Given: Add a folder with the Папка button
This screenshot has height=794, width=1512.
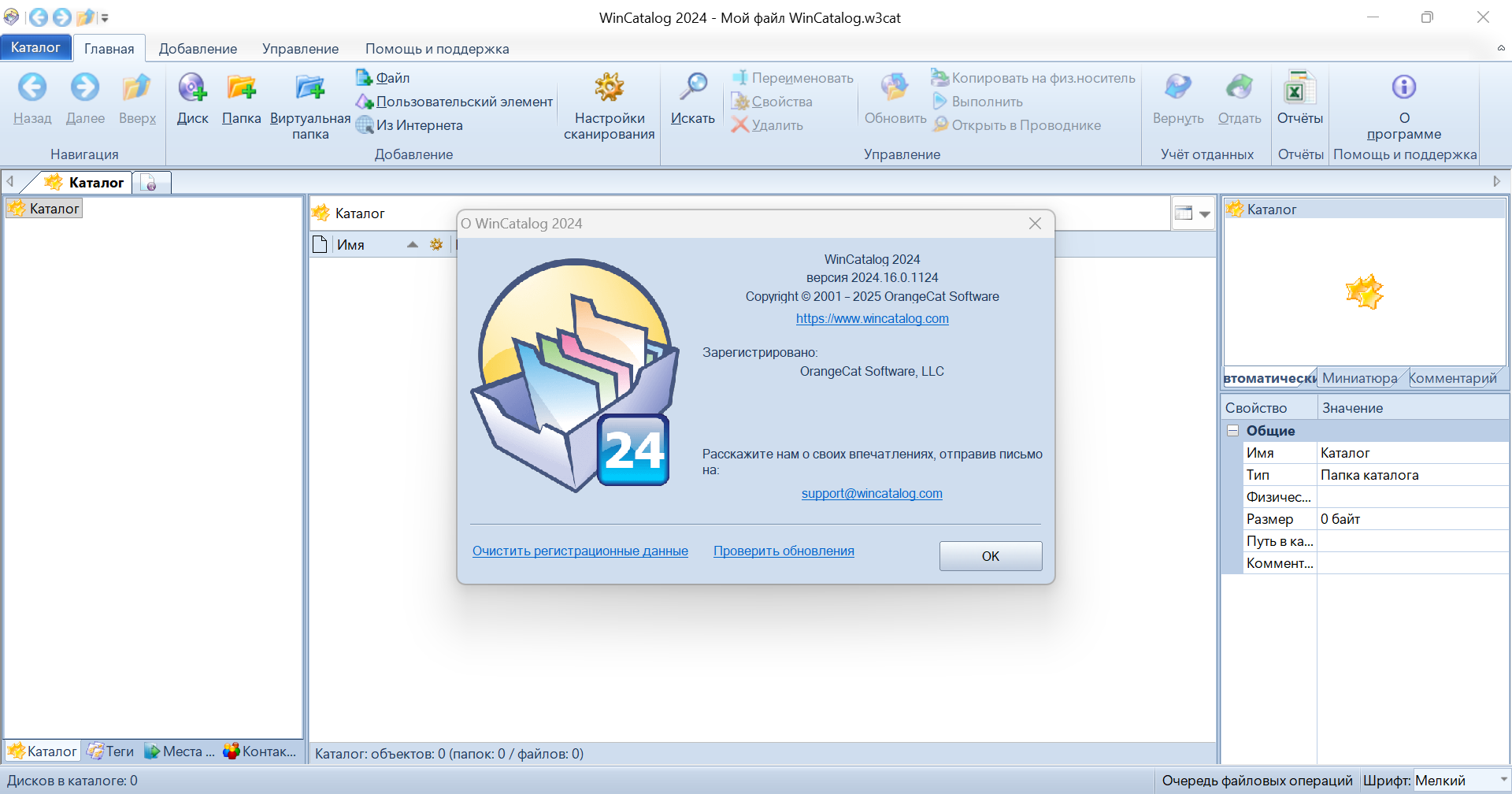Looking at the screenshot, I should [x=241, y=98].
